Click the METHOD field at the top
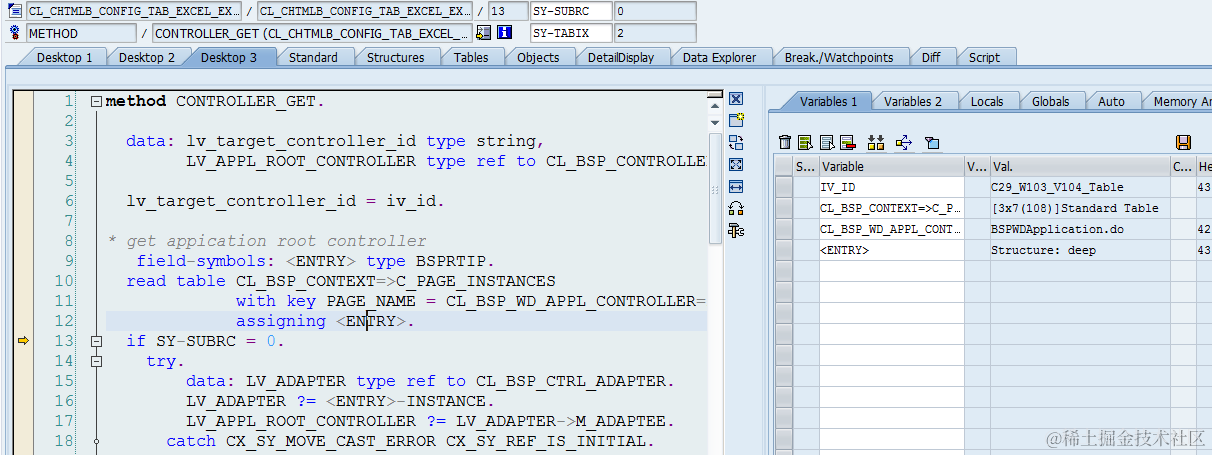1212x455 pixels. (81, 33)
